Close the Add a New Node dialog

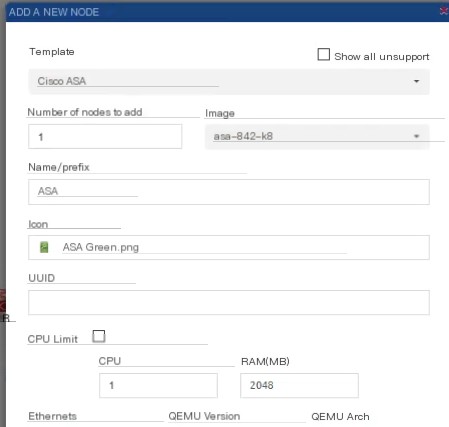[x=444, y=11]
